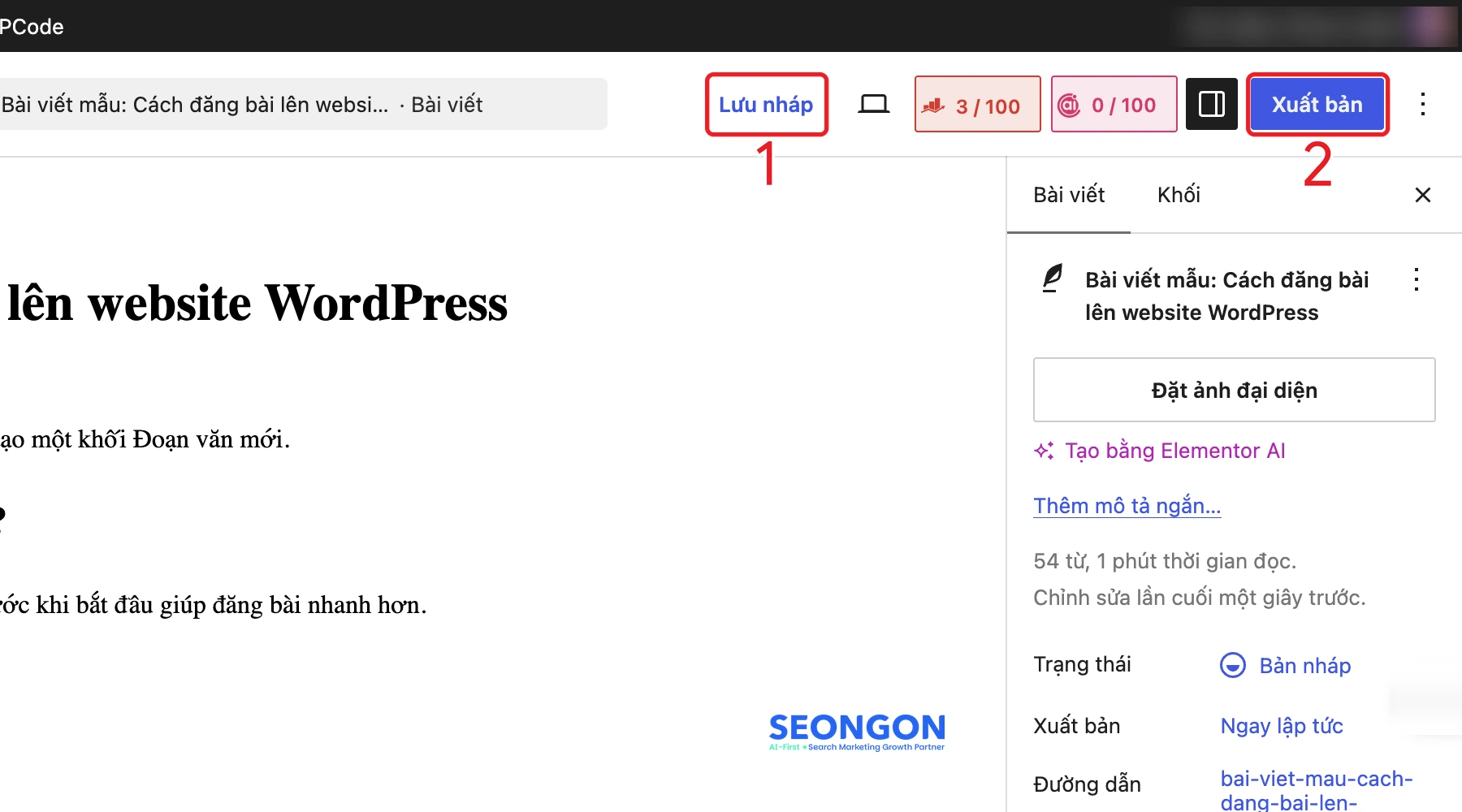The height and width of the screenshot is (812, 1462).
Task: Click the Lưu nháp save draft button
Action: [x=766, y=105]
